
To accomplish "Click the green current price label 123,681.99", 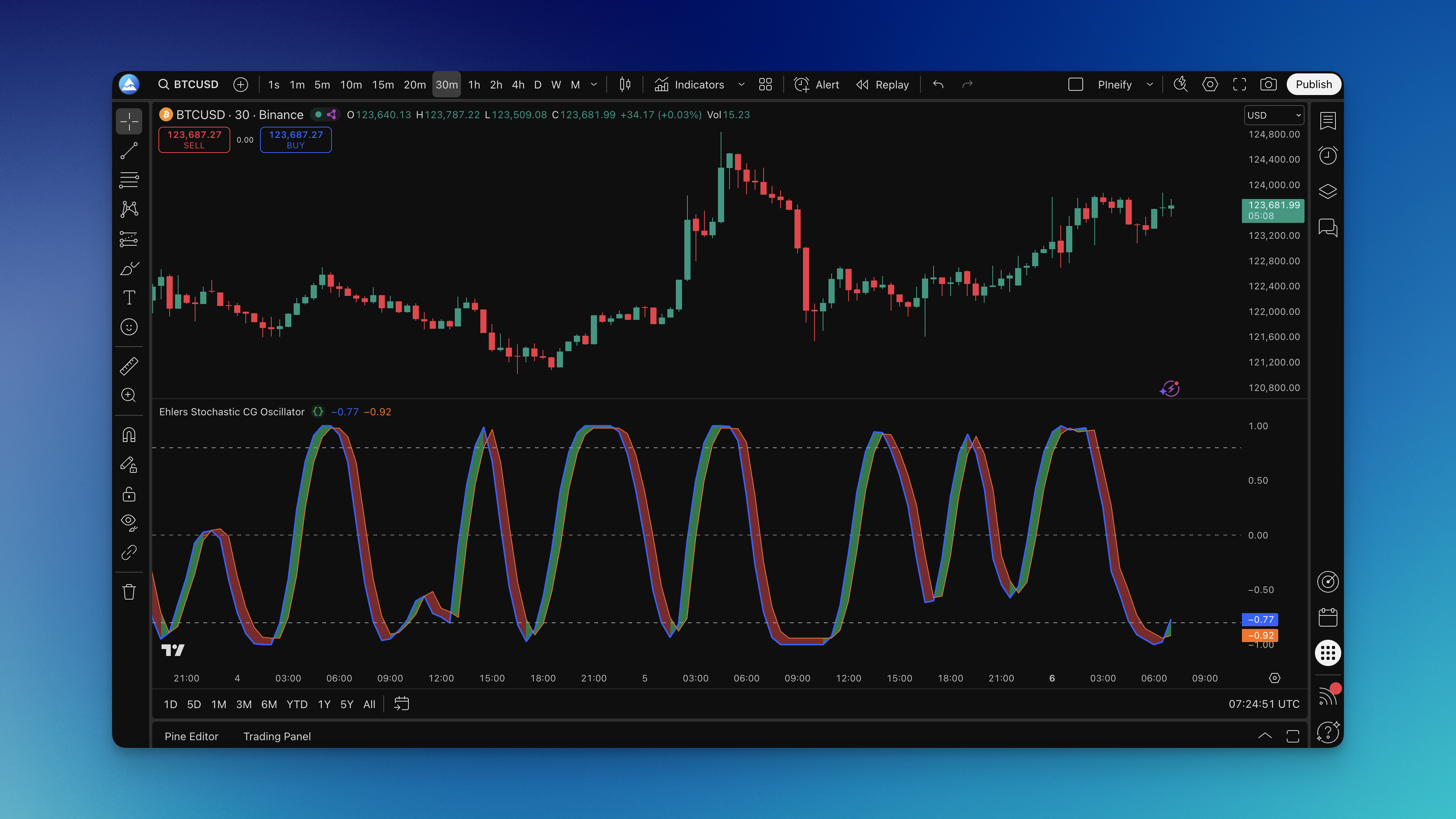I will [1272, 210].
